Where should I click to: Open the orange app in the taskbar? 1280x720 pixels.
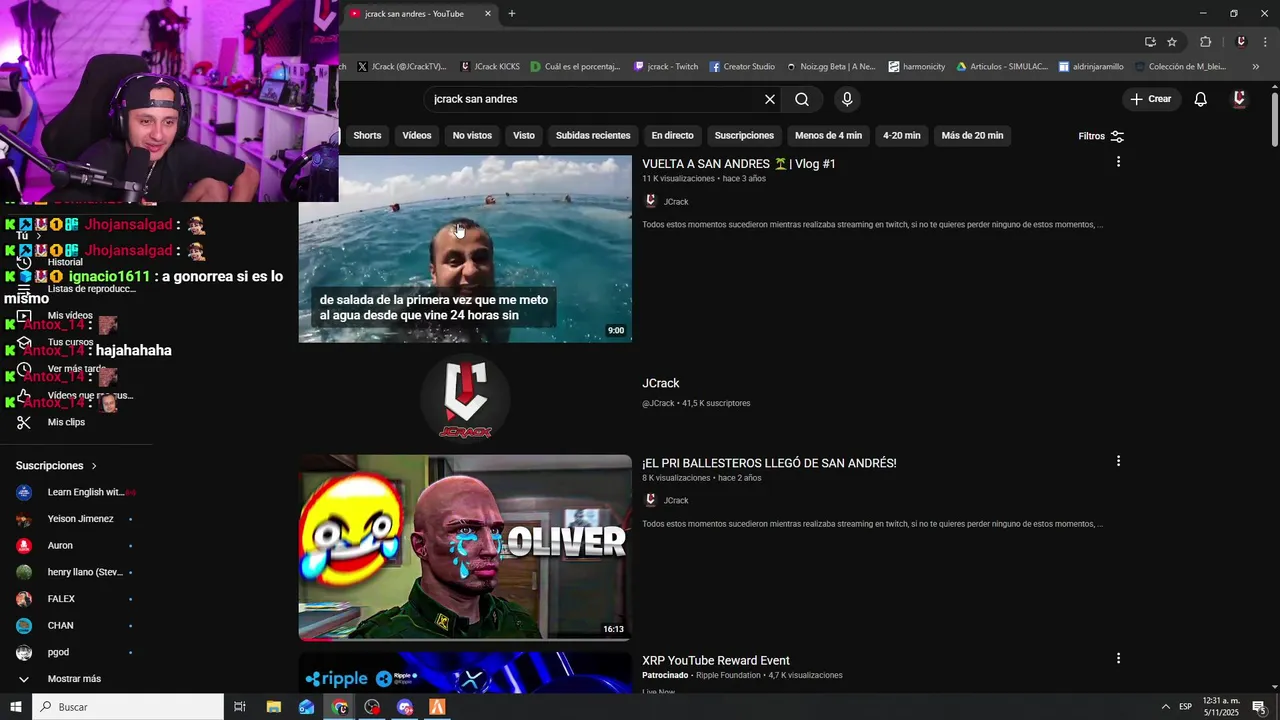(x=437, y=707)
